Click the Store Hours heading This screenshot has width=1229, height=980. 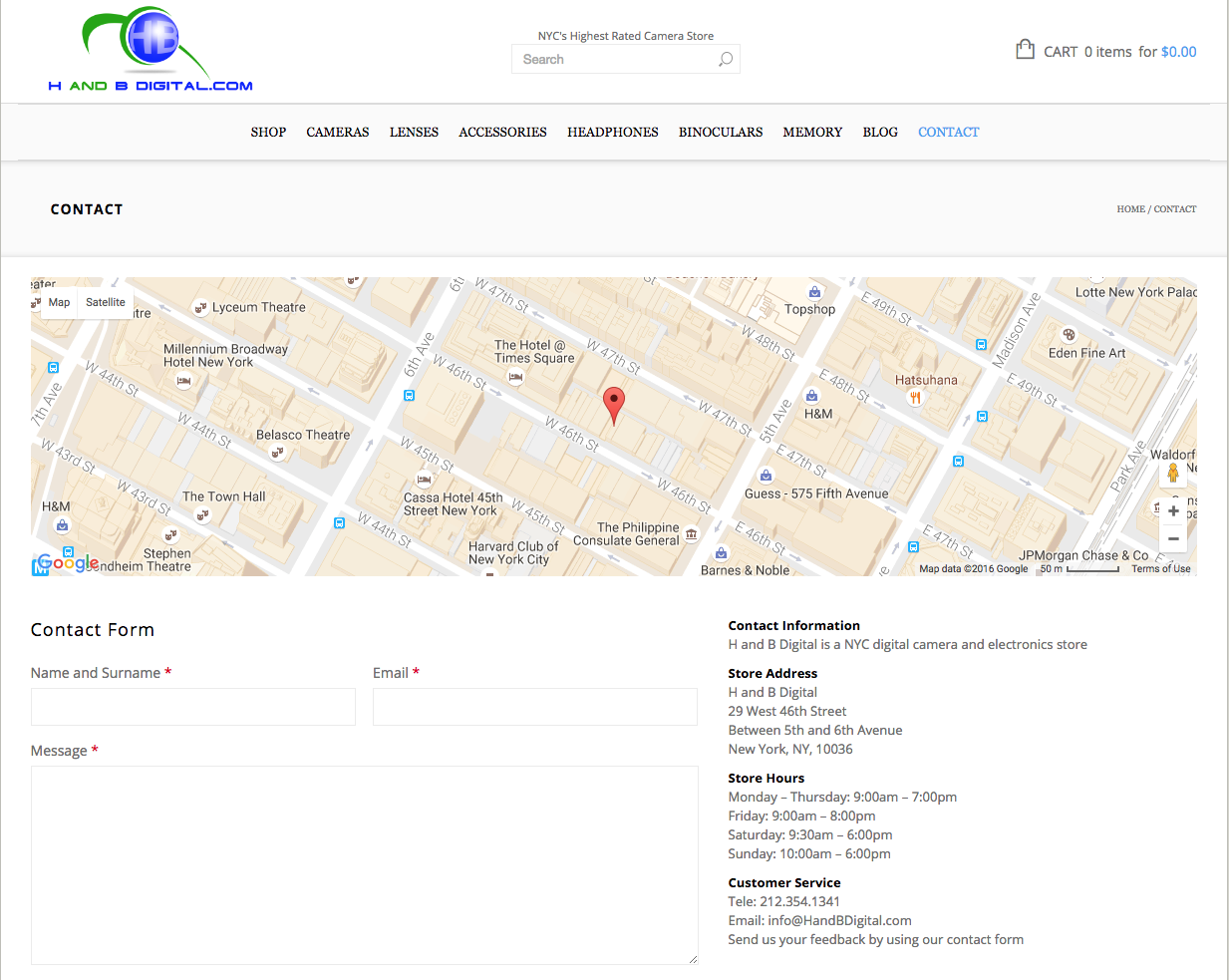pos(766,778)
